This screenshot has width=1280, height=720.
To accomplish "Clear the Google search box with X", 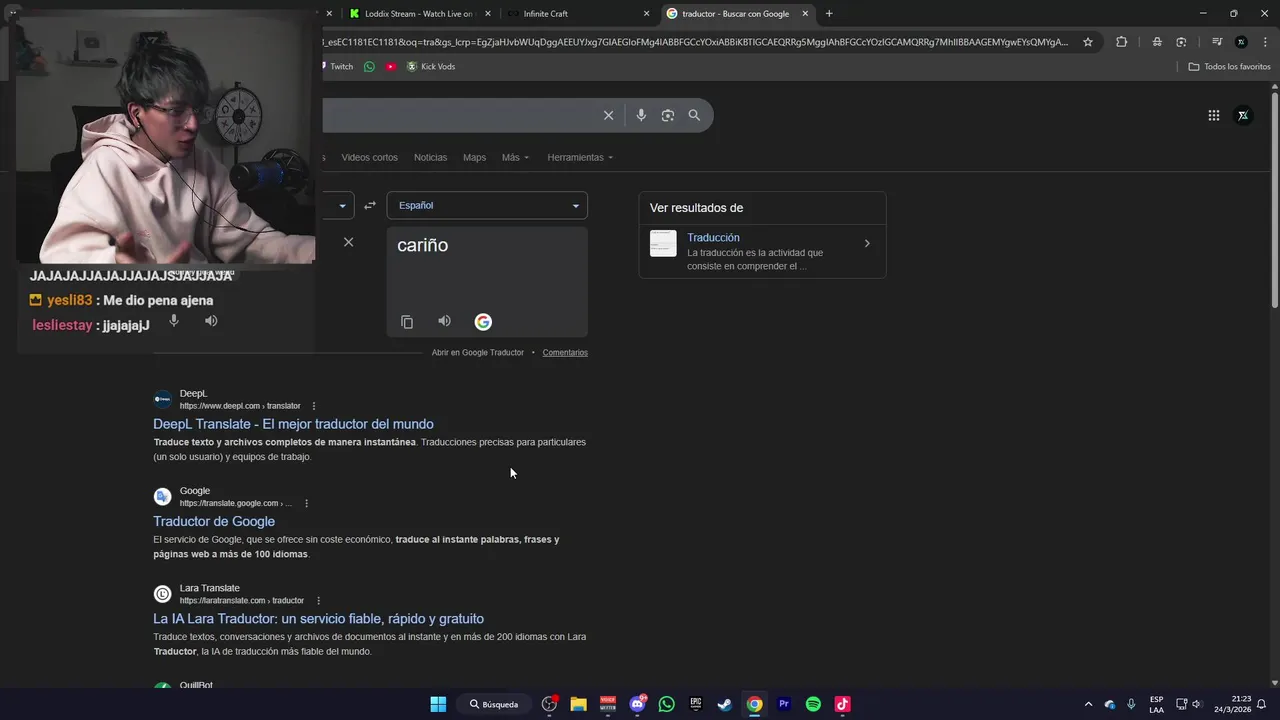I will 608,115.
